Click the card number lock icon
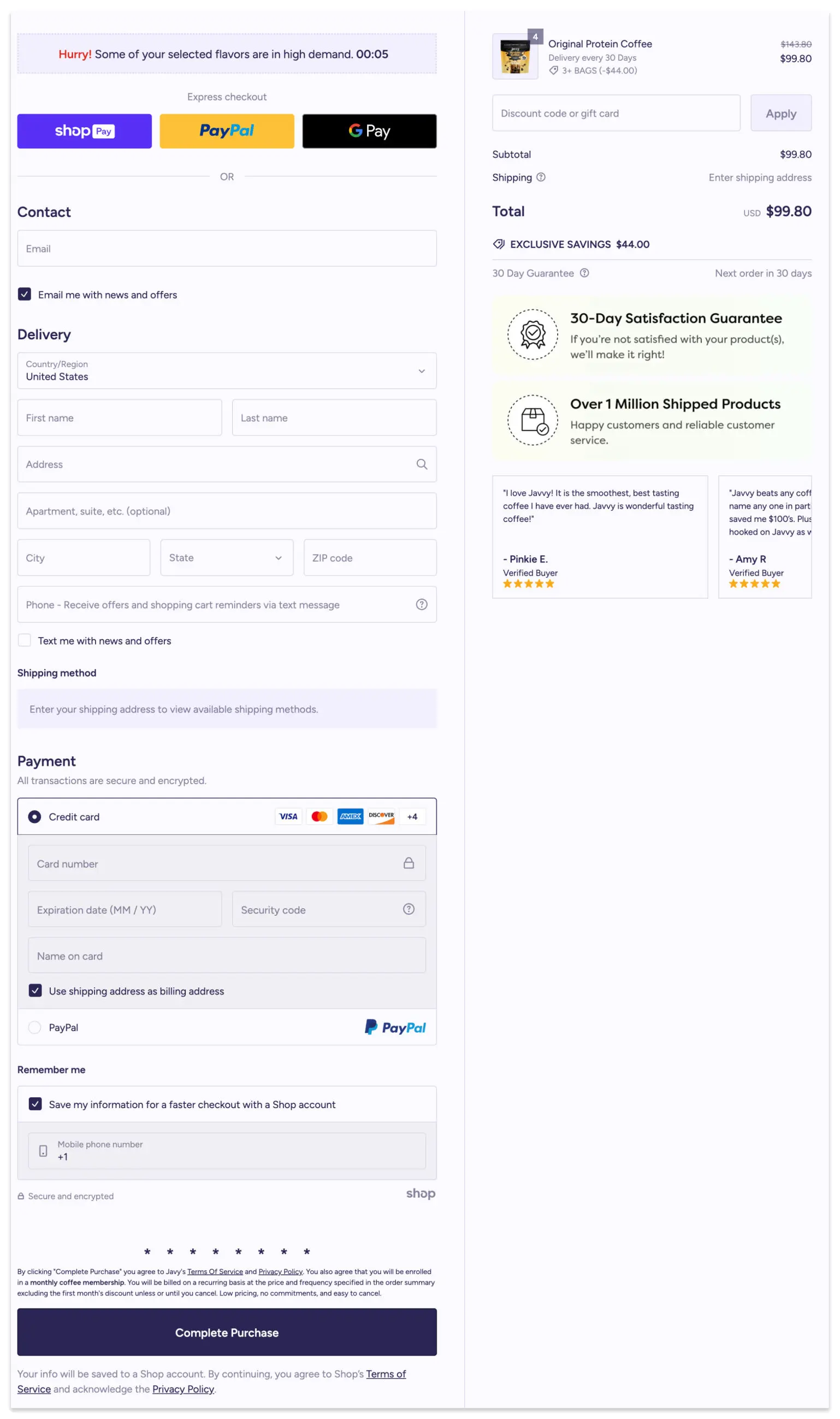Viewport: 840px width, 1419px height. click(x=409, y=863)
